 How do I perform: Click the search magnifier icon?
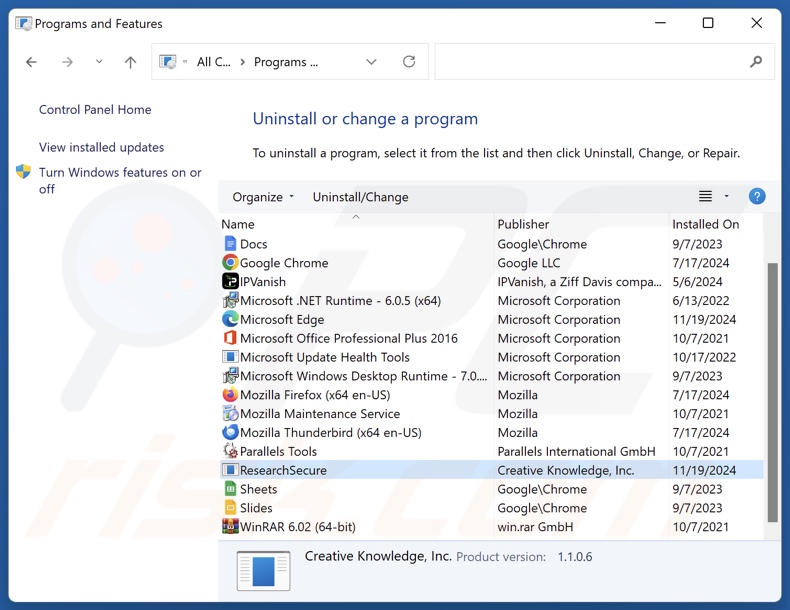point(756,61)
